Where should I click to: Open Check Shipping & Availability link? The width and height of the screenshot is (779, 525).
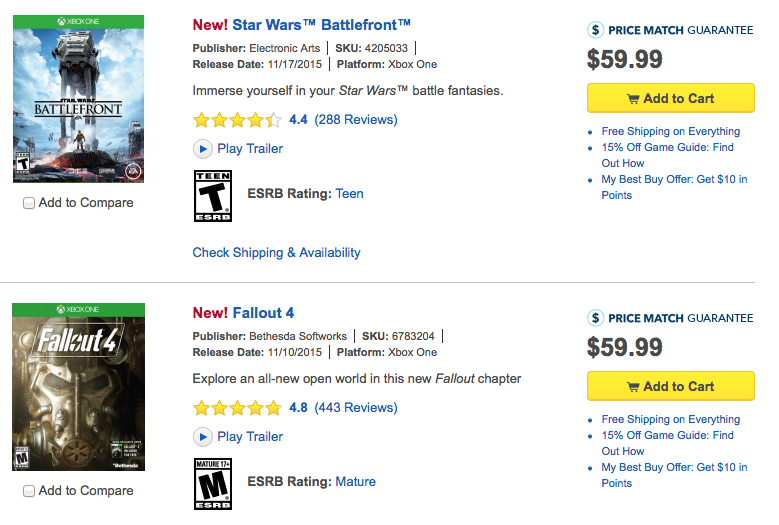(x=276, y=253)
